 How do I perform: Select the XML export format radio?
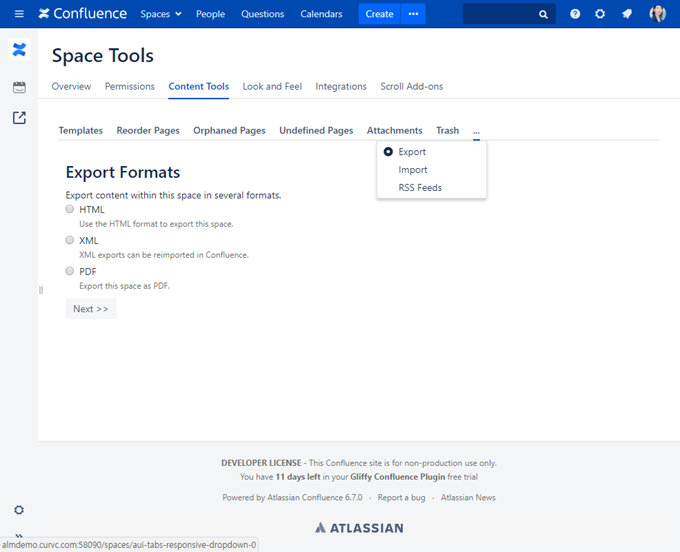pyautogui.click(x=69, y=240)
